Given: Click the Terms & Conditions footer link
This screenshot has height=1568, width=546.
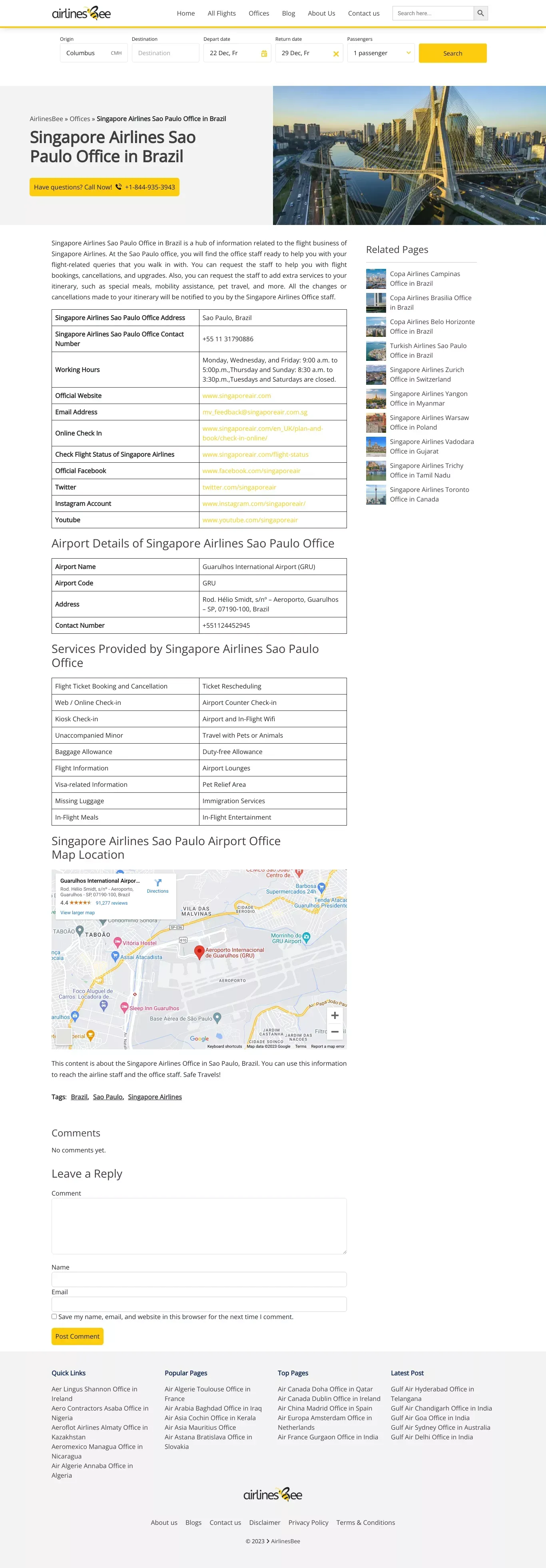Looking at the screenshot, I should click(x=365, y=1522).
